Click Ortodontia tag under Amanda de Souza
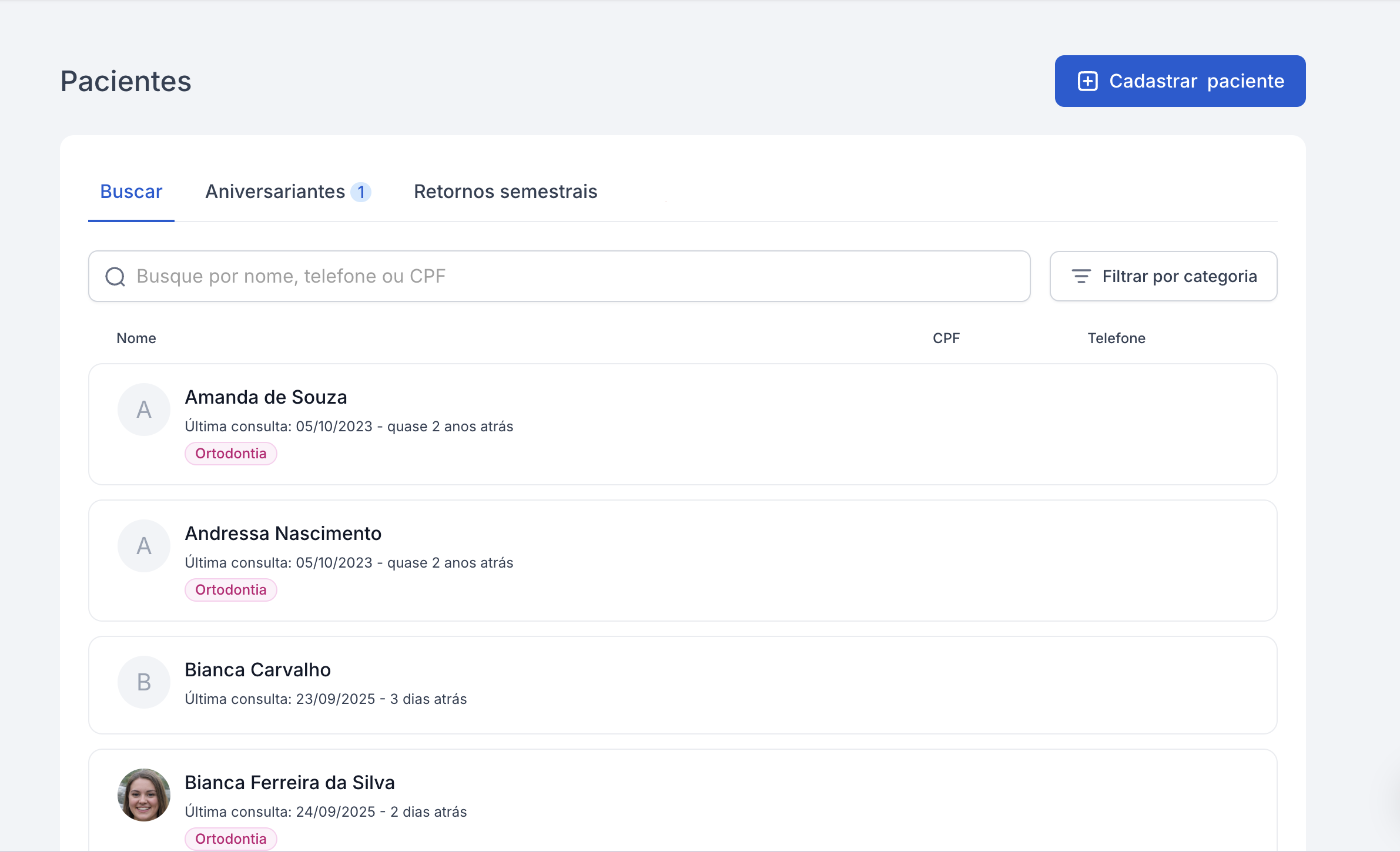 (x=230, y=454)
